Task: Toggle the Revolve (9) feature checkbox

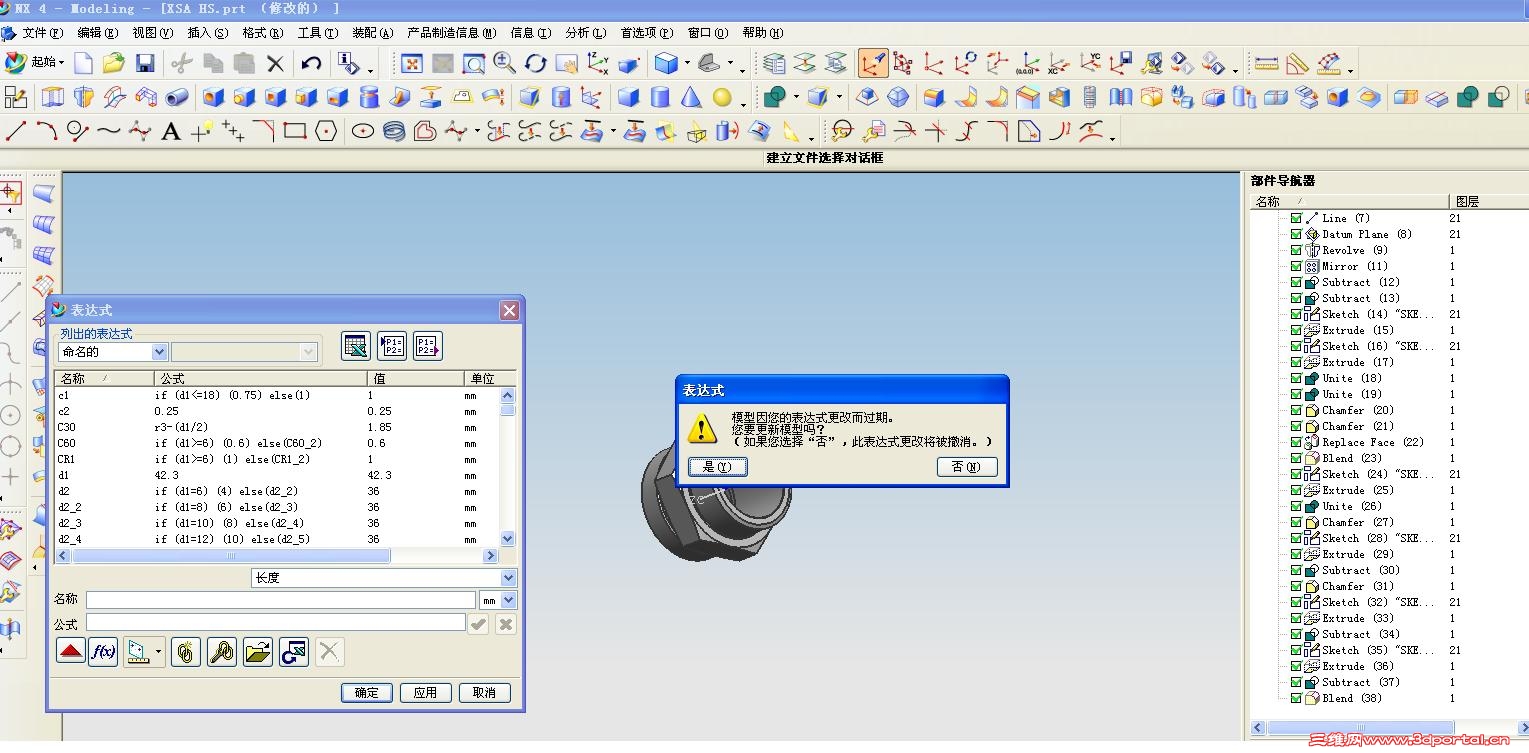Action: 1296,250
